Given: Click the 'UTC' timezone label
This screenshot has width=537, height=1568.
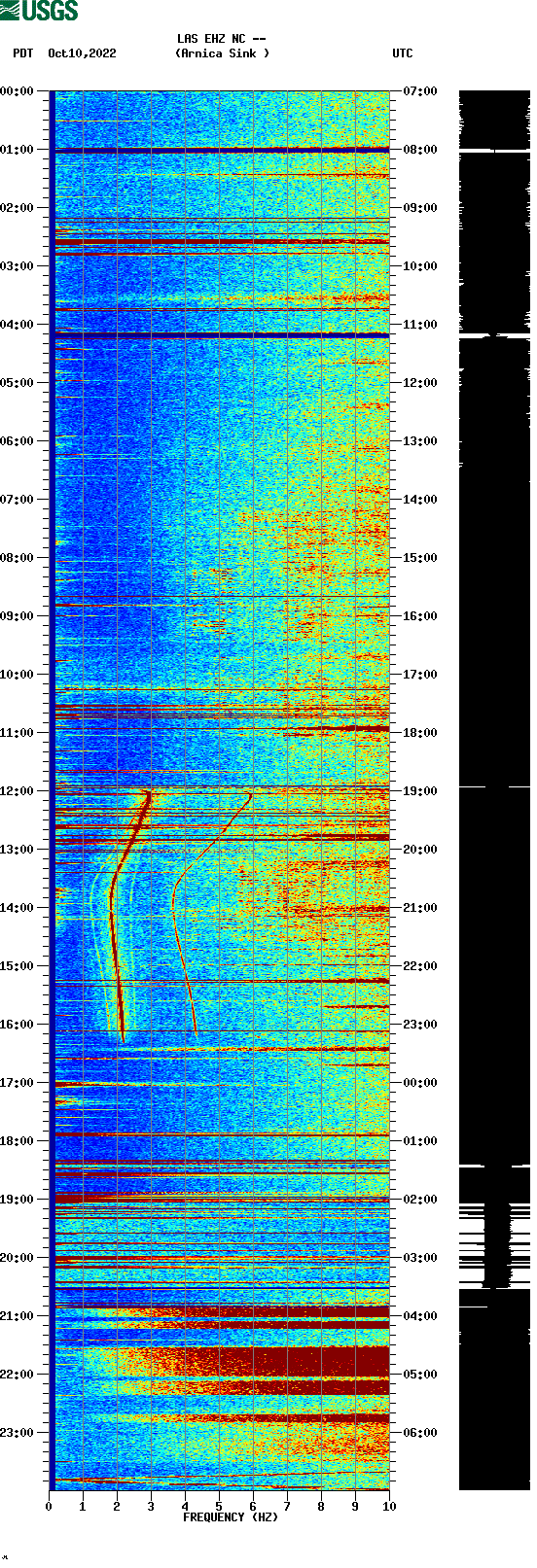Looking at the screenshot, I should pyautogui.click(x=403, y=53).
